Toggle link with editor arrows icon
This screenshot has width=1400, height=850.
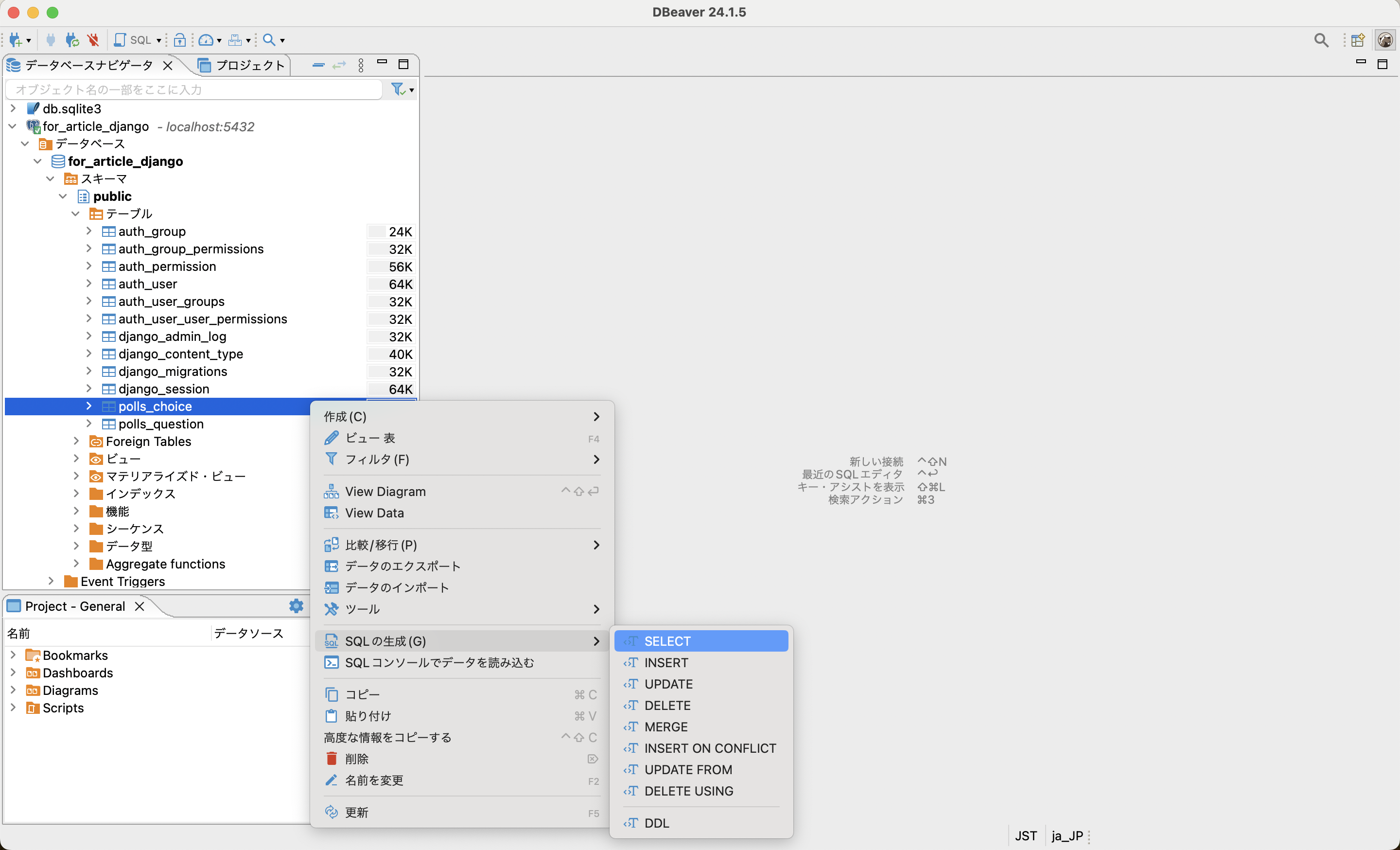click(x=339, y=65)
